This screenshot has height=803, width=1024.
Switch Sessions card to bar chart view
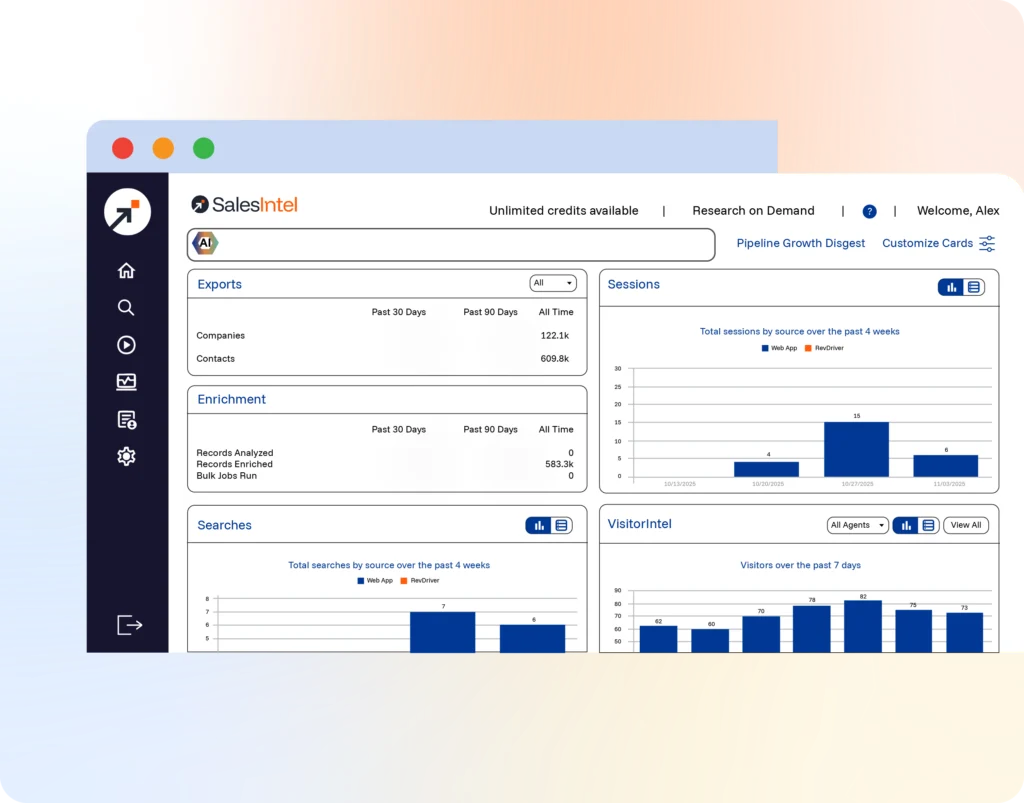951,287
